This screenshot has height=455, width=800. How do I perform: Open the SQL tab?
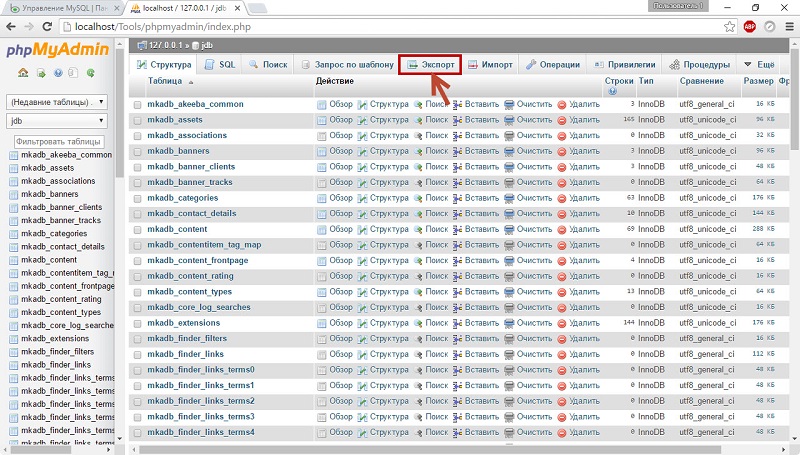(220, 65)
